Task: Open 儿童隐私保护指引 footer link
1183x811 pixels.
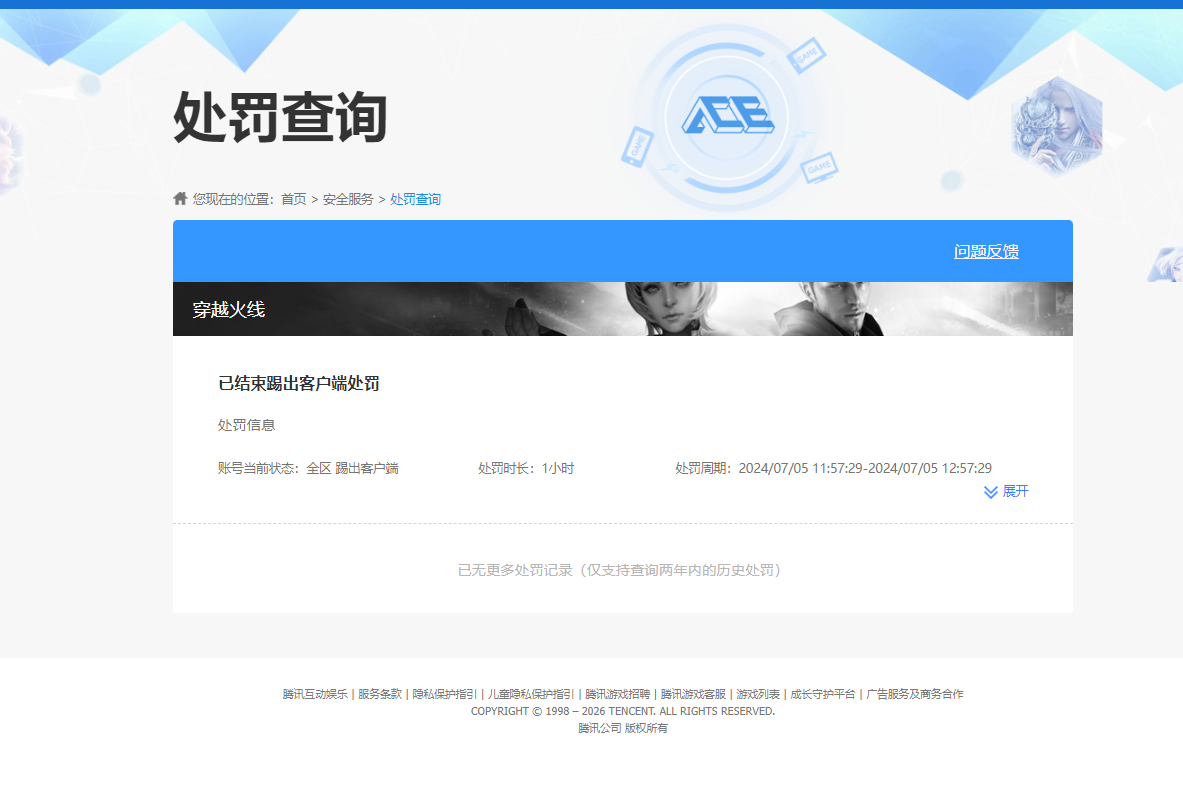Action: (x=530, y=694)
